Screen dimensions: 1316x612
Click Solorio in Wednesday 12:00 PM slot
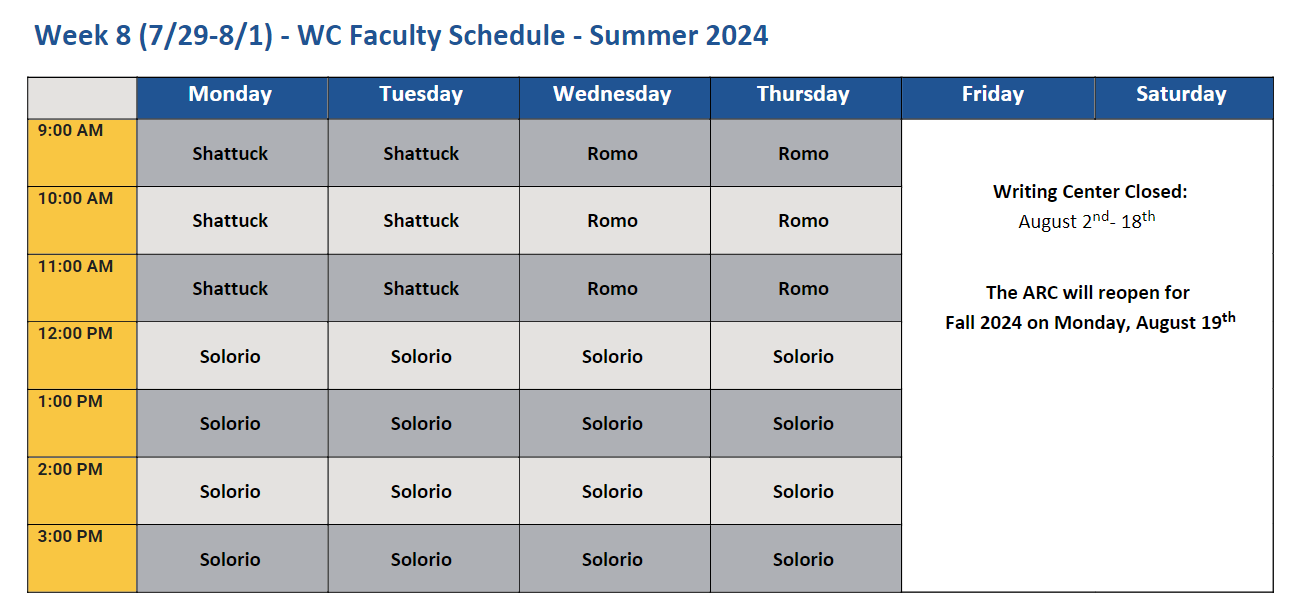click(612, 357)
